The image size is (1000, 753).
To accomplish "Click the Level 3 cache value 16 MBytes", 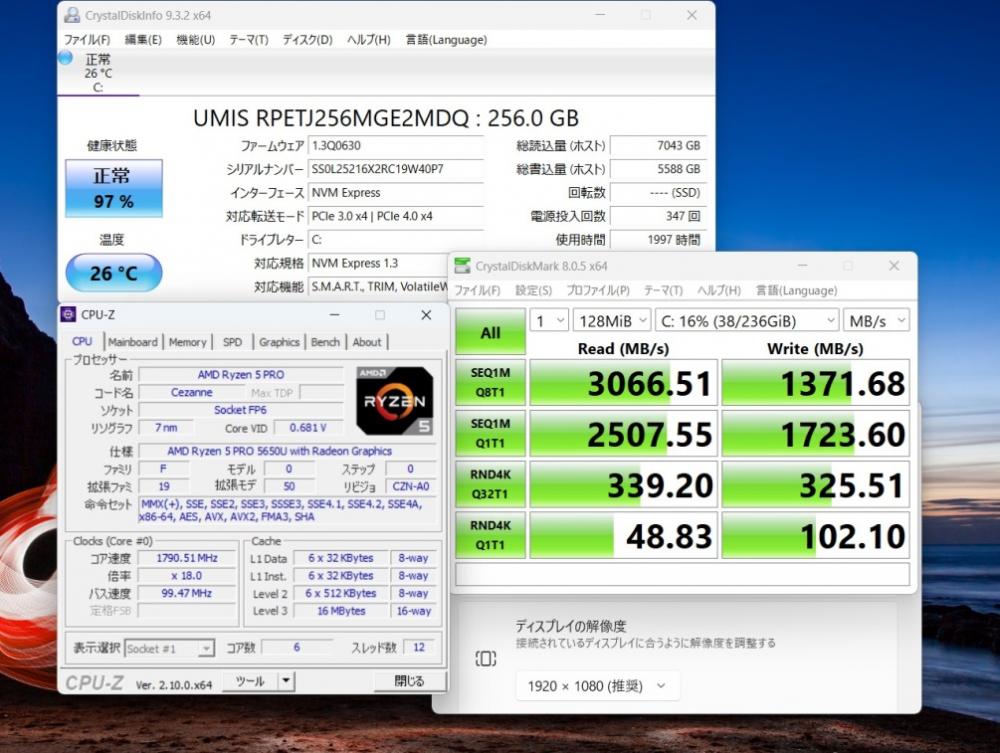I will click(x=341, y=611).
